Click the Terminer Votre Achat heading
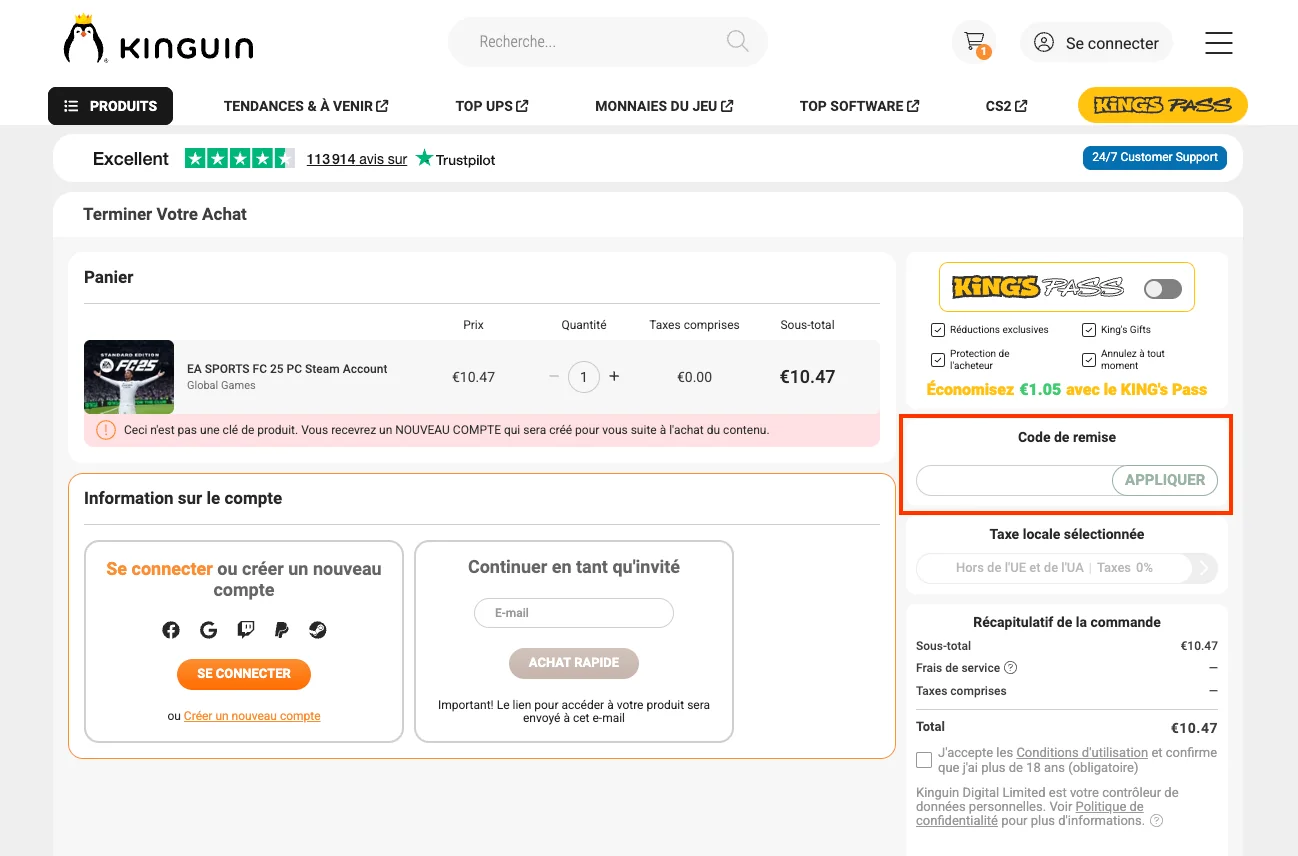This screenshot has width=1298, height=856. [165, 214]
